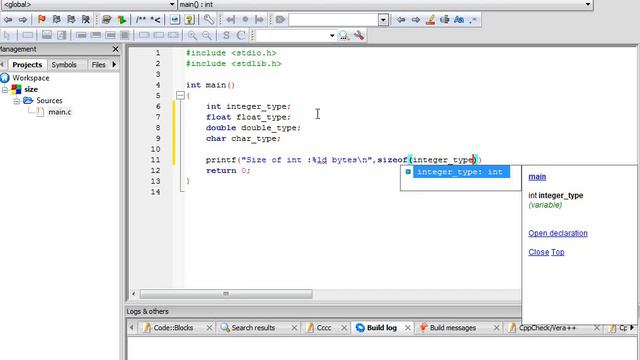640x360 pixels.
Task: Run the ThreadSearch magnifier icon
Action: (344, 36)
